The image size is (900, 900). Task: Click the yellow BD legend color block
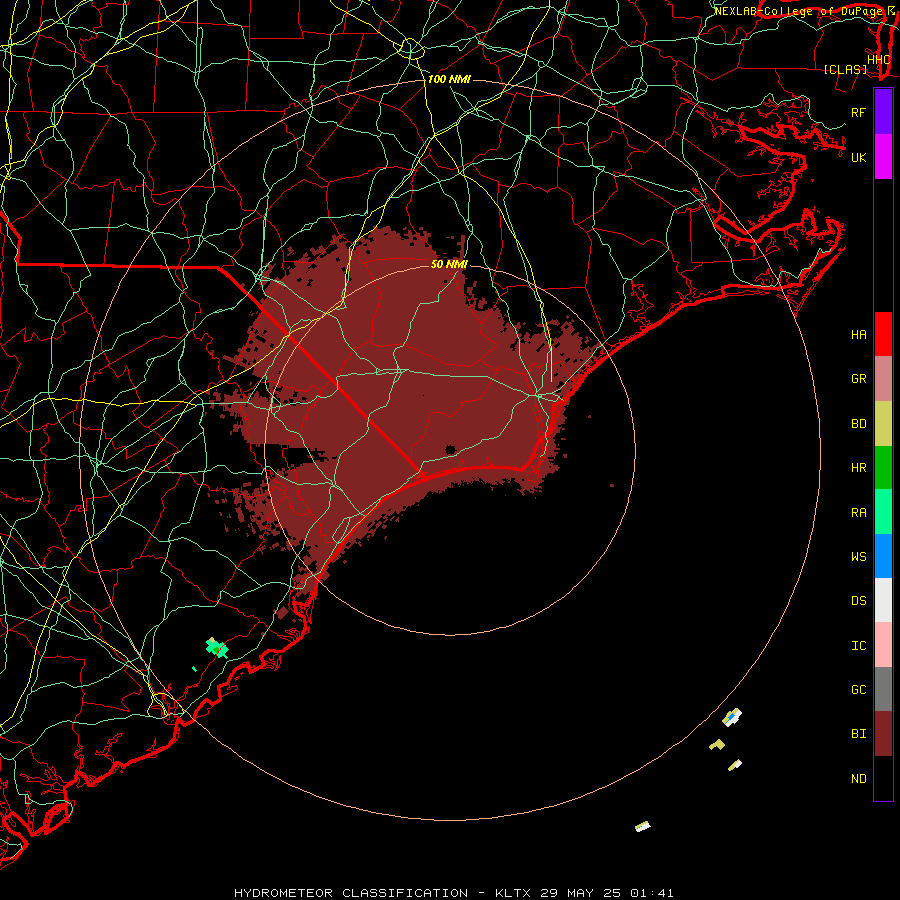(x=883, y=424)
